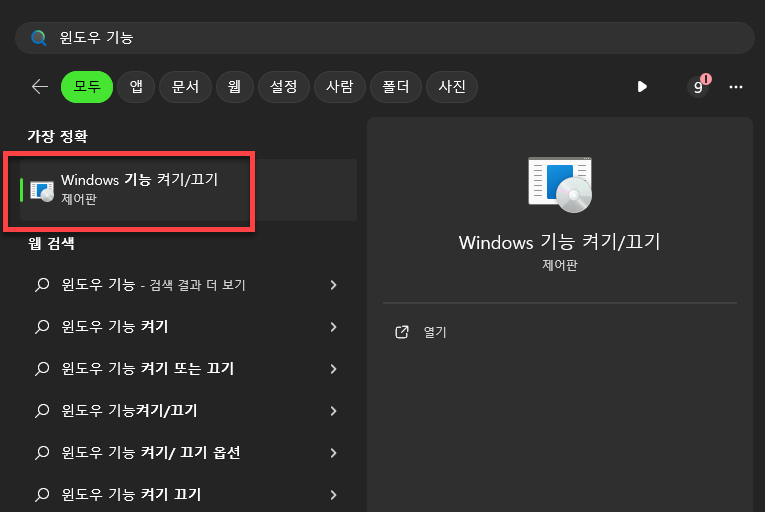Open the three-dot more options menu
Image resolution: width=765 pixels, height=512 pixels.
click(x=736, y=87)
